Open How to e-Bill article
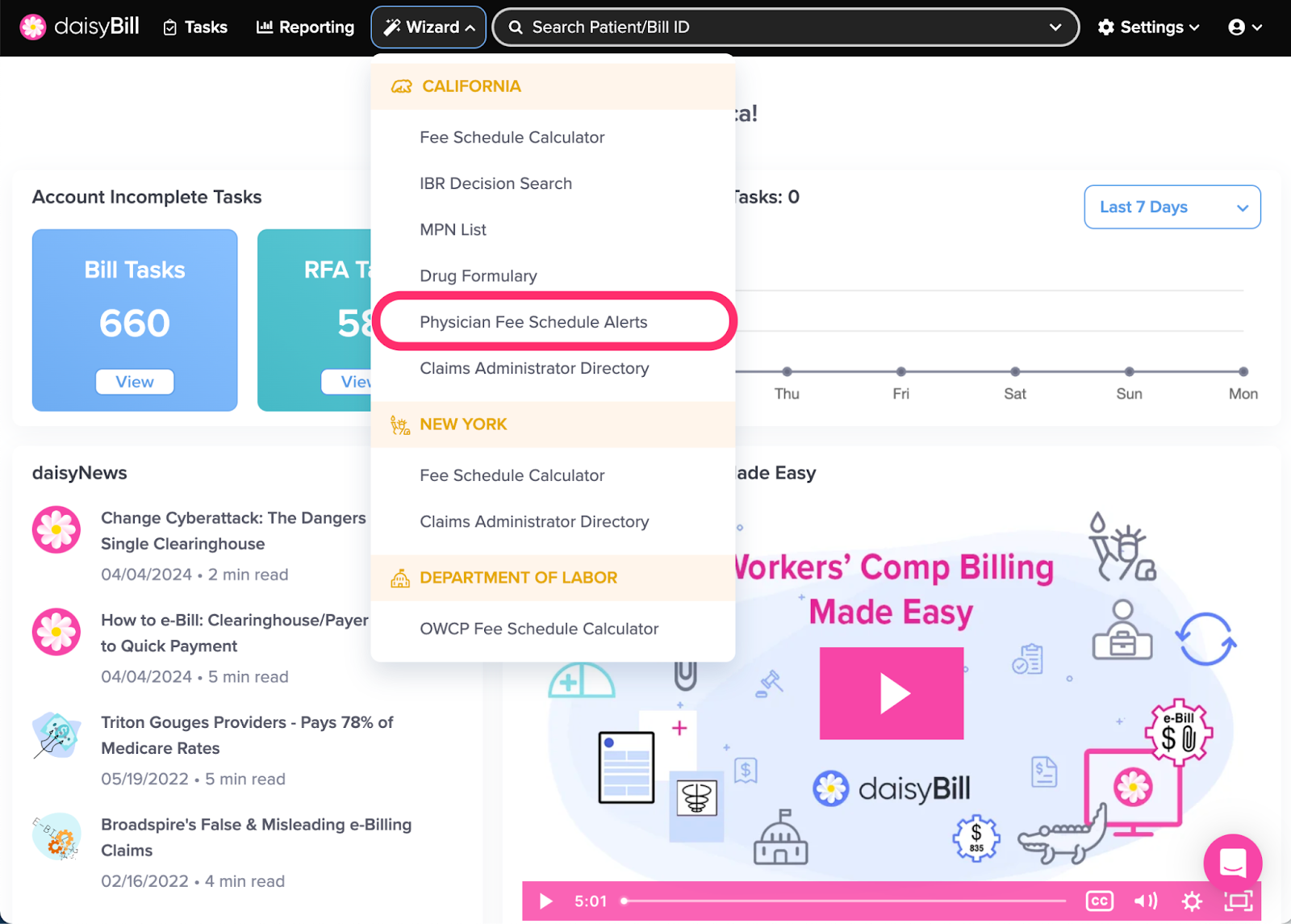This screenshot has width=1291, height=924. pos(234,633)
